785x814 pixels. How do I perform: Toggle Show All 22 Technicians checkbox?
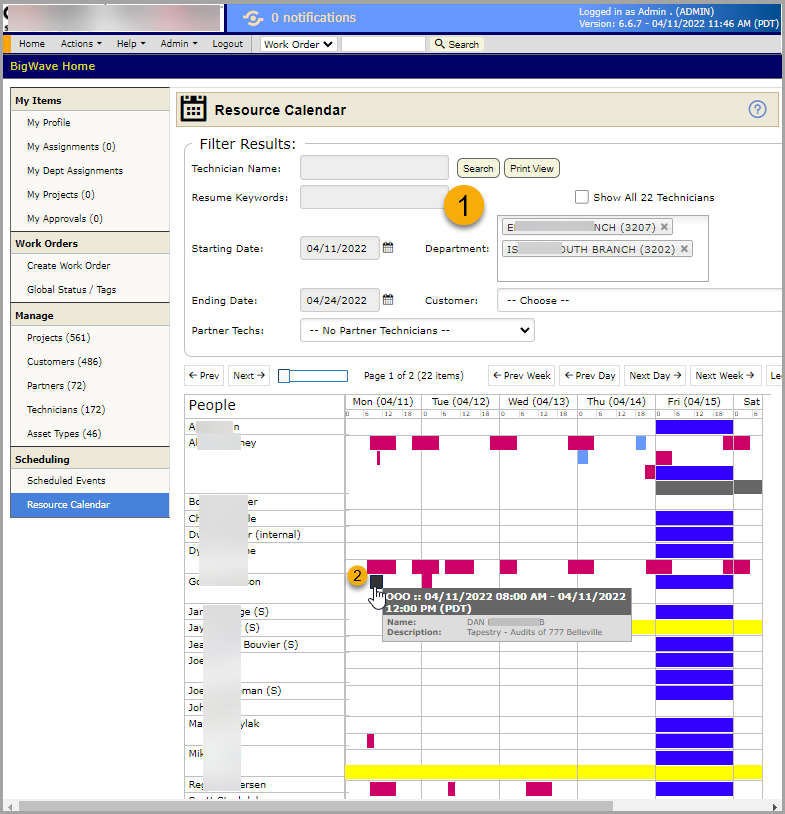coord(581,197)
